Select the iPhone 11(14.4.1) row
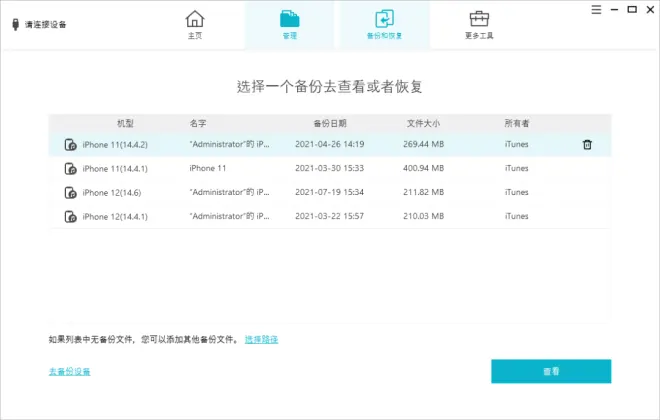The height and width of the screenshot is (420, 660). tap(330, 168)
